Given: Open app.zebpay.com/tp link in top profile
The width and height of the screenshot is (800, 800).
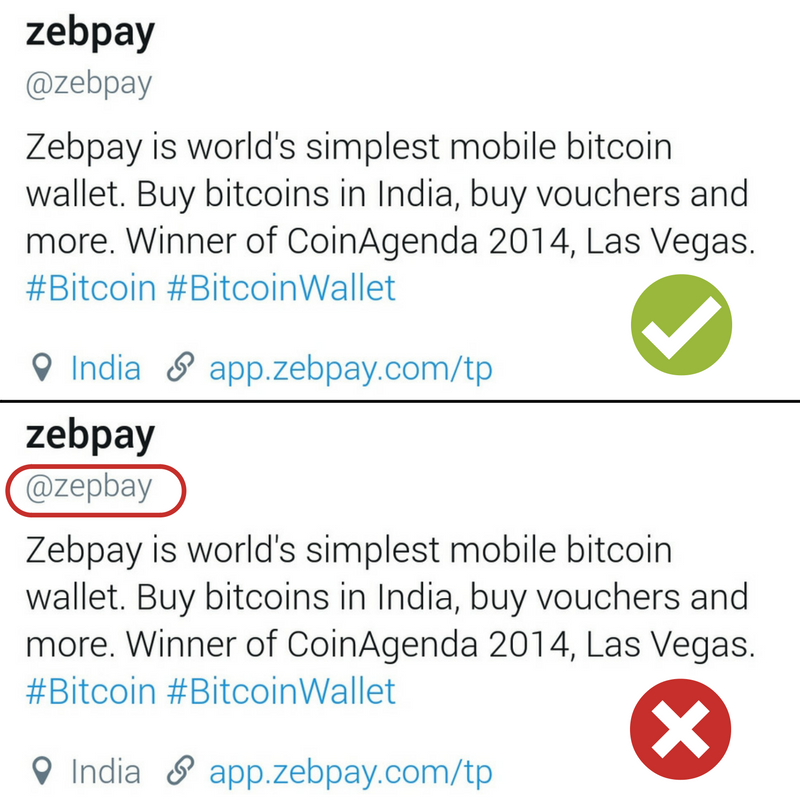Looking at the screenshot, I should click(x=351, y=369).
